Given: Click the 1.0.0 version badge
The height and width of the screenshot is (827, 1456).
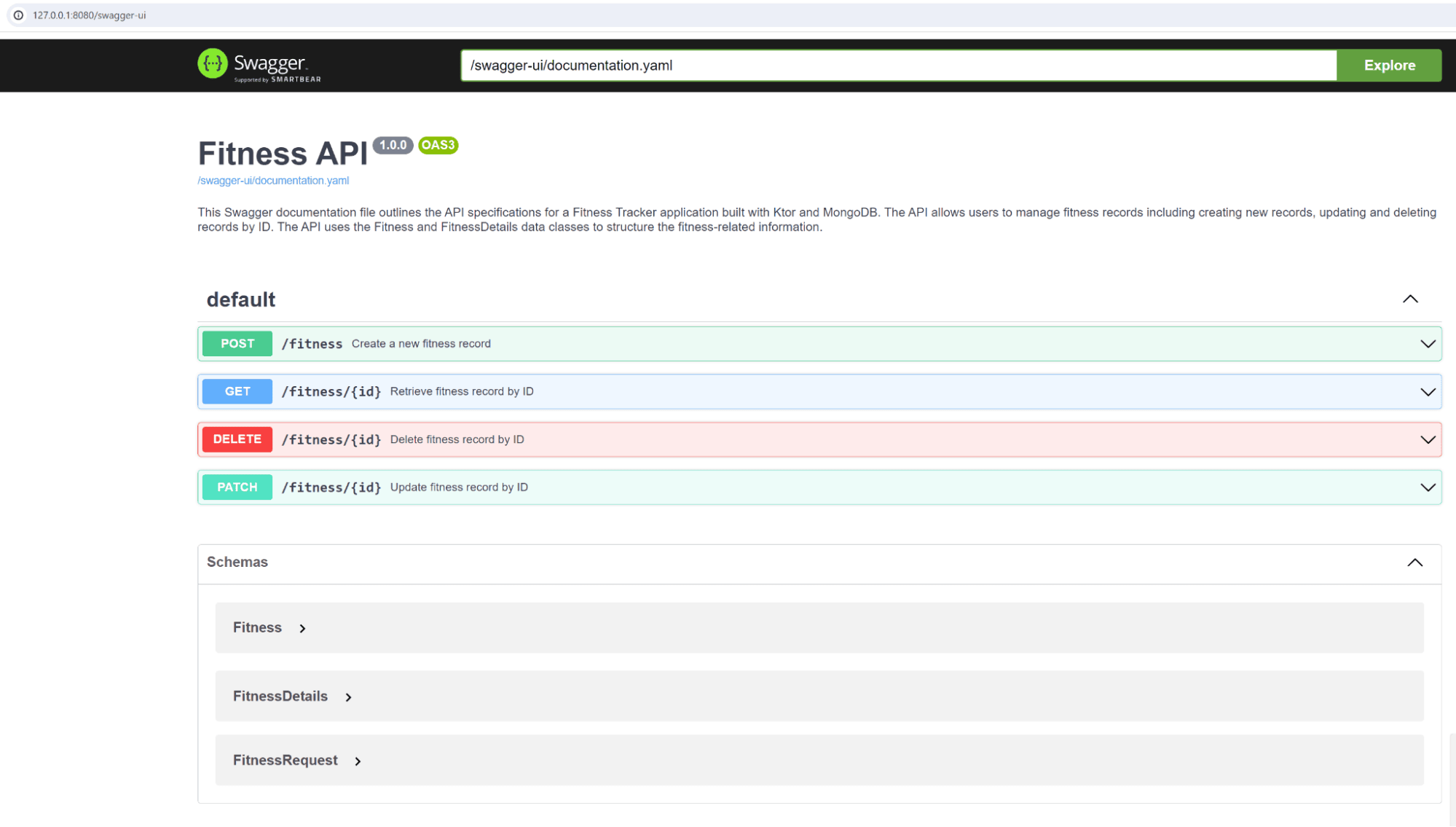Looking at the screenshot, I should (x=392, y=145).
